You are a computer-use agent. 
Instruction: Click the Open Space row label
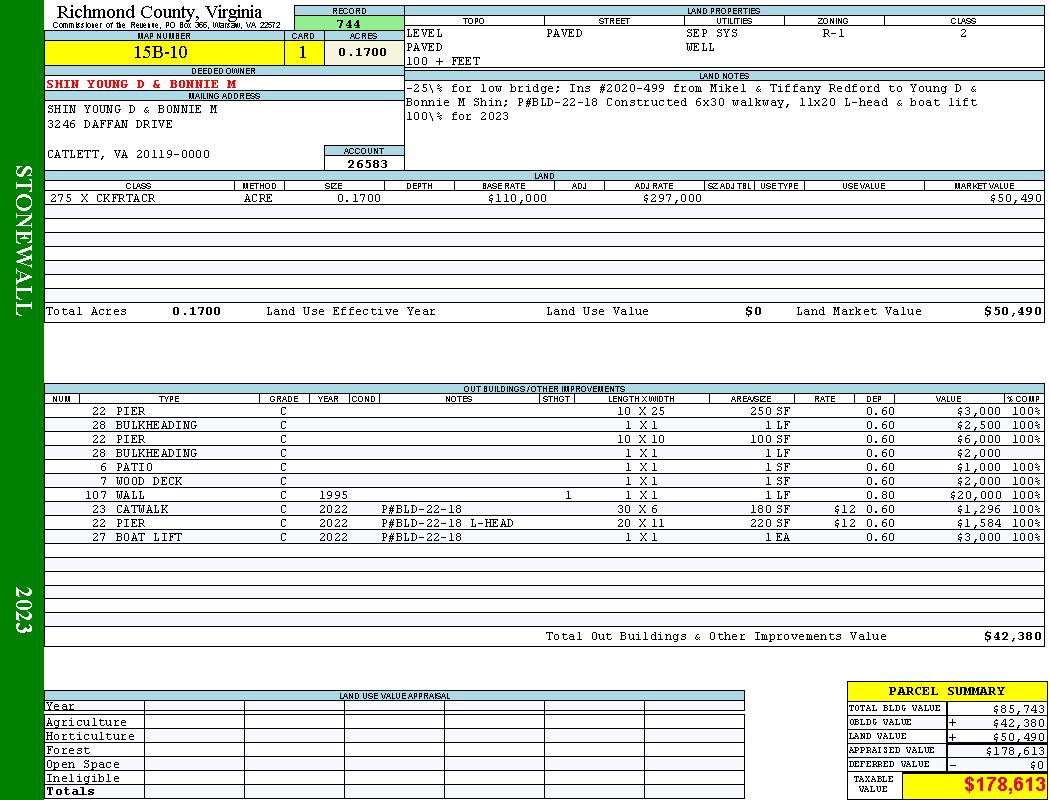82,765
